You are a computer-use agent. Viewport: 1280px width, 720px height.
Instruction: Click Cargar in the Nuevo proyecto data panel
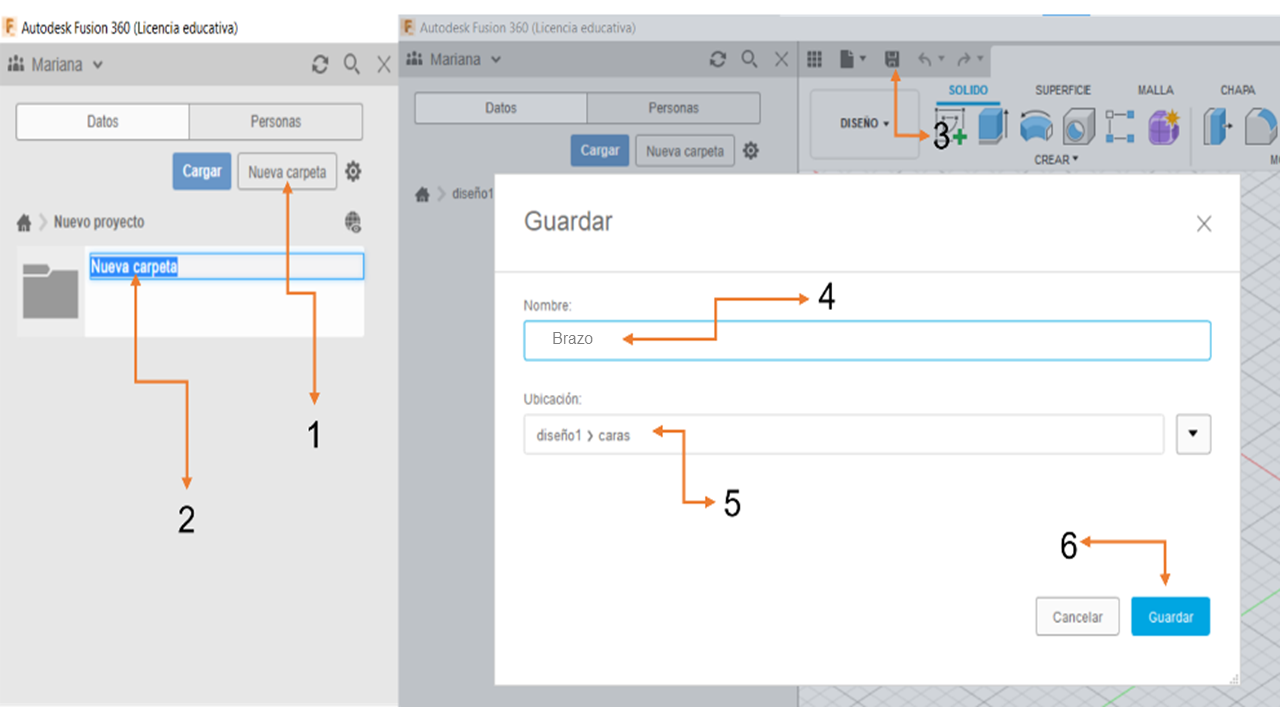tap(202, 171)
